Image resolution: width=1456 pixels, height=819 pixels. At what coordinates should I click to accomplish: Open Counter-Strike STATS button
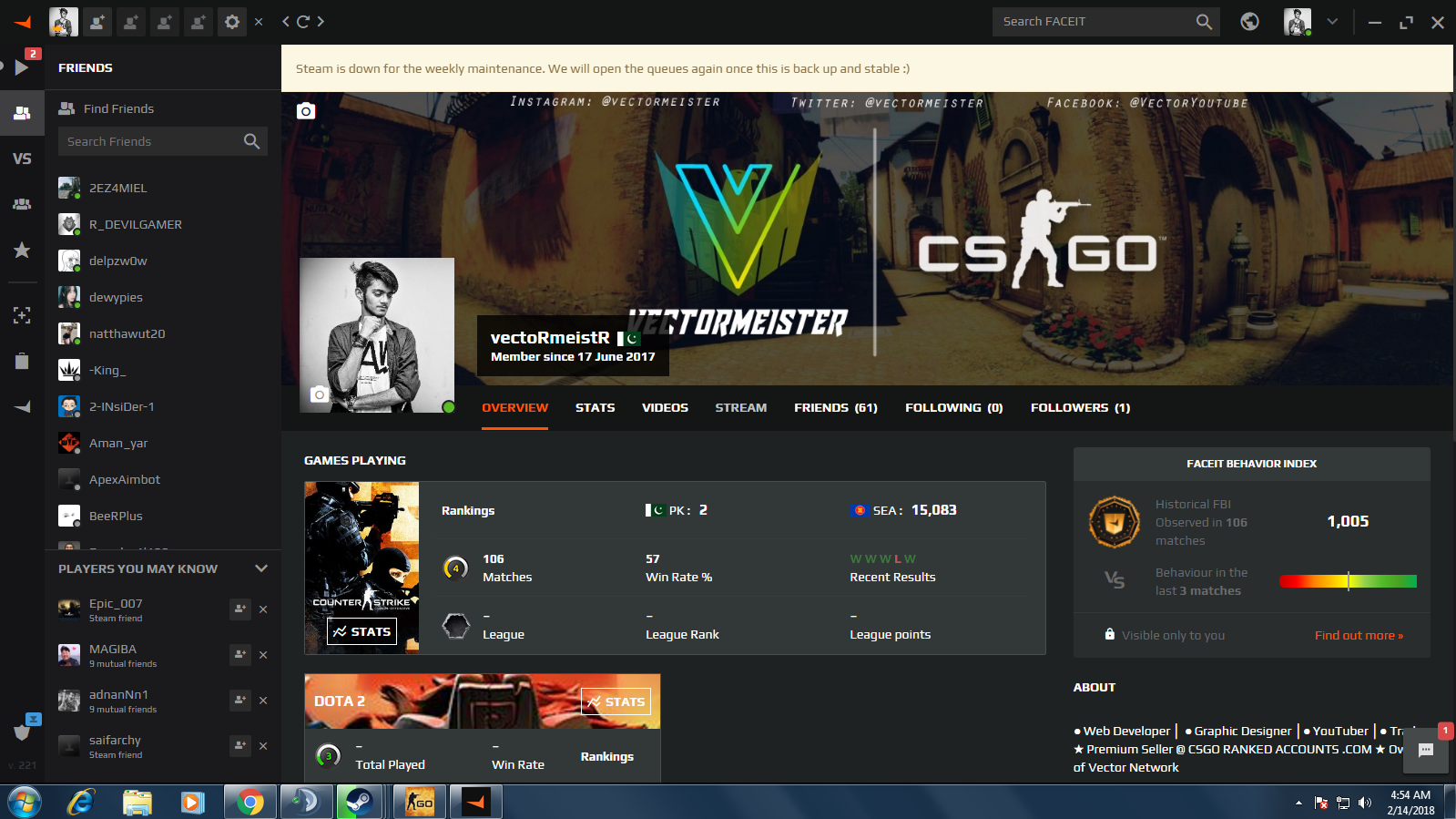coord(361,631)
